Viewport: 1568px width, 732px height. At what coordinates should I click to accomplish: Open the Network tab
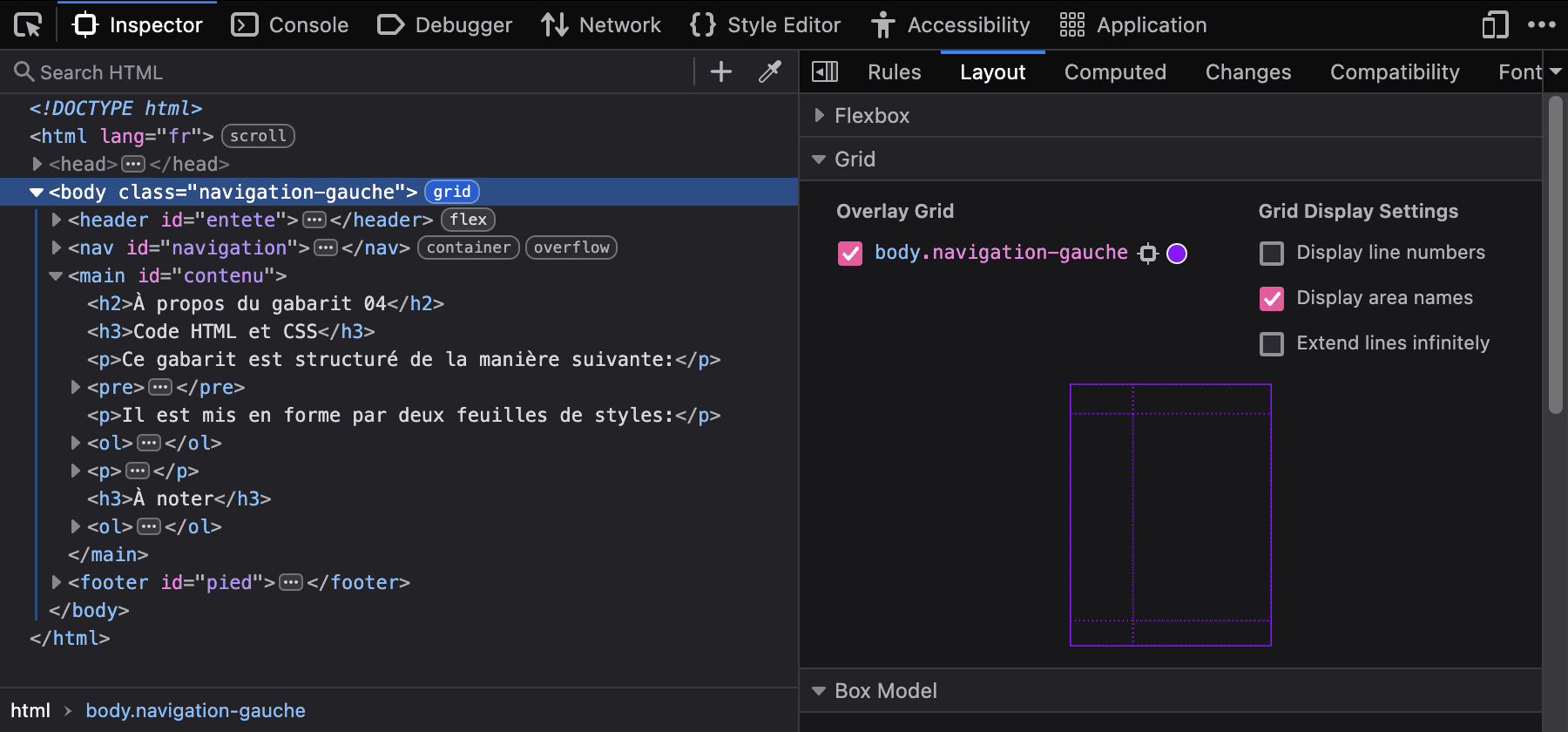601,25
